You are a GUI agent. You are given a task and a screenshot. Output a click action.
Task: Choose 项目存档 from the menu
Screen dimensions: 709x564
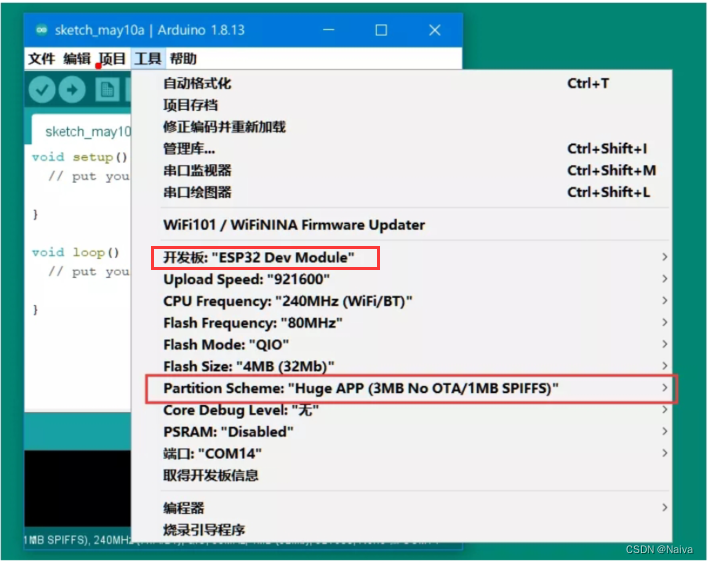(402, 105)
